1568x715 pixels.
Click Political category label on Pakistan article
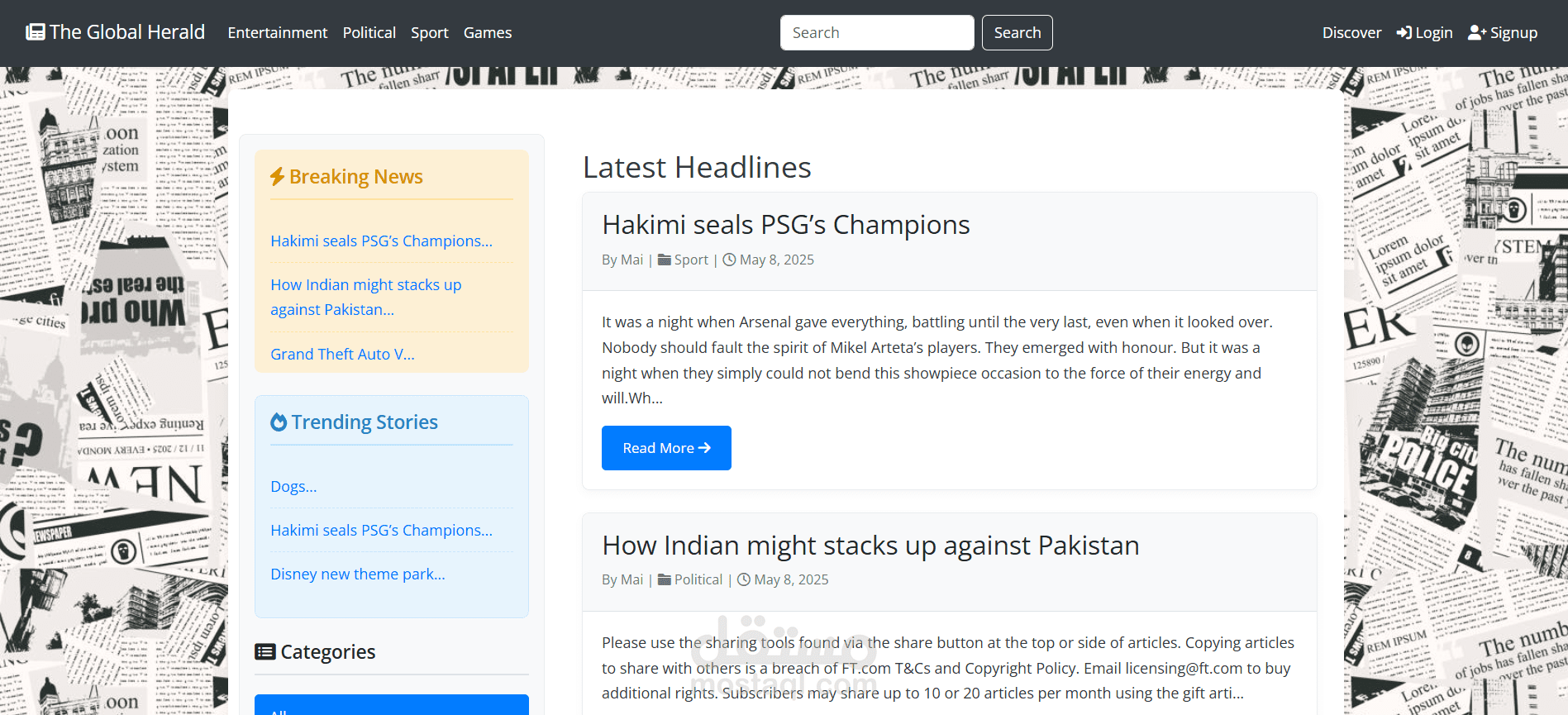[x=698, y=579]
